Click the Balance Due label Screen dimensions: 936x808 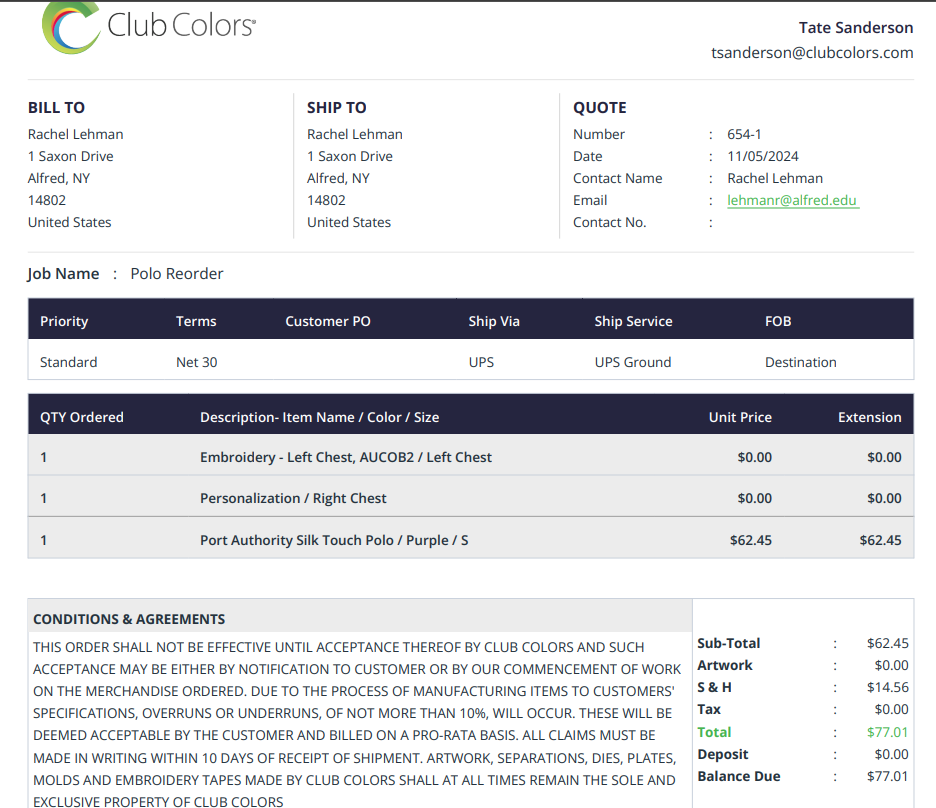(738, 776)
